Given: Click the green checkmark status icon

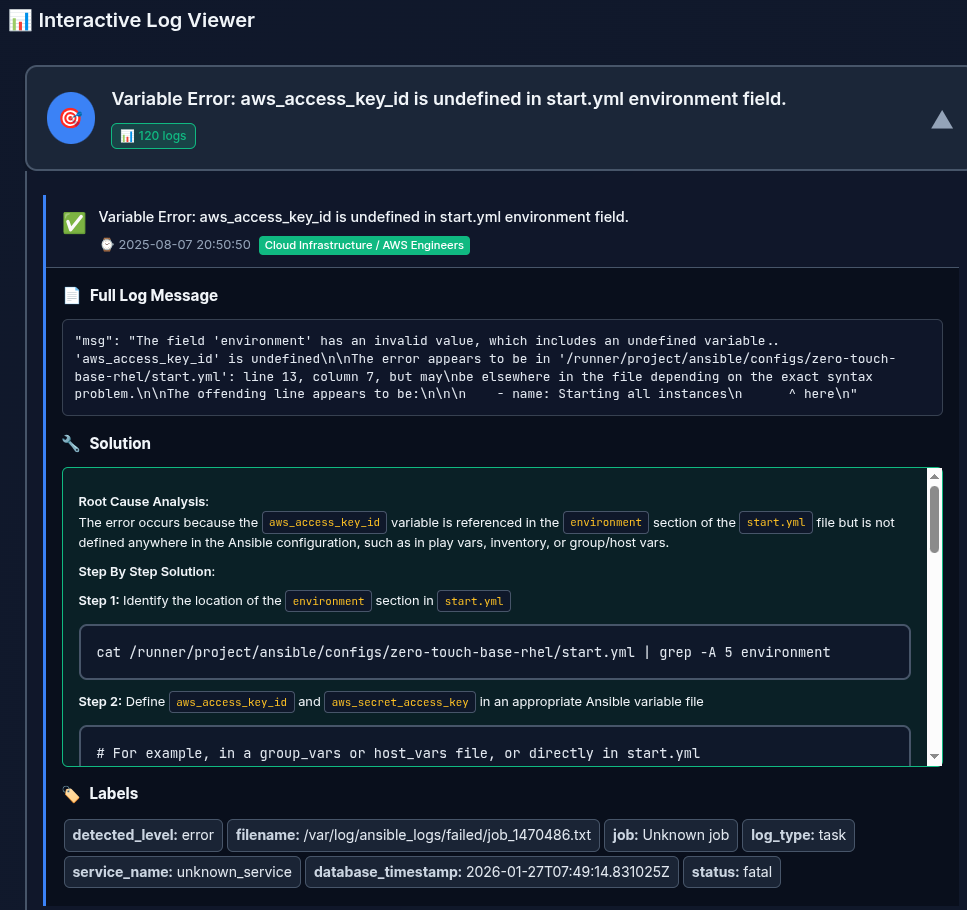Looking at the screenshot, I should [x=74, y=223].
